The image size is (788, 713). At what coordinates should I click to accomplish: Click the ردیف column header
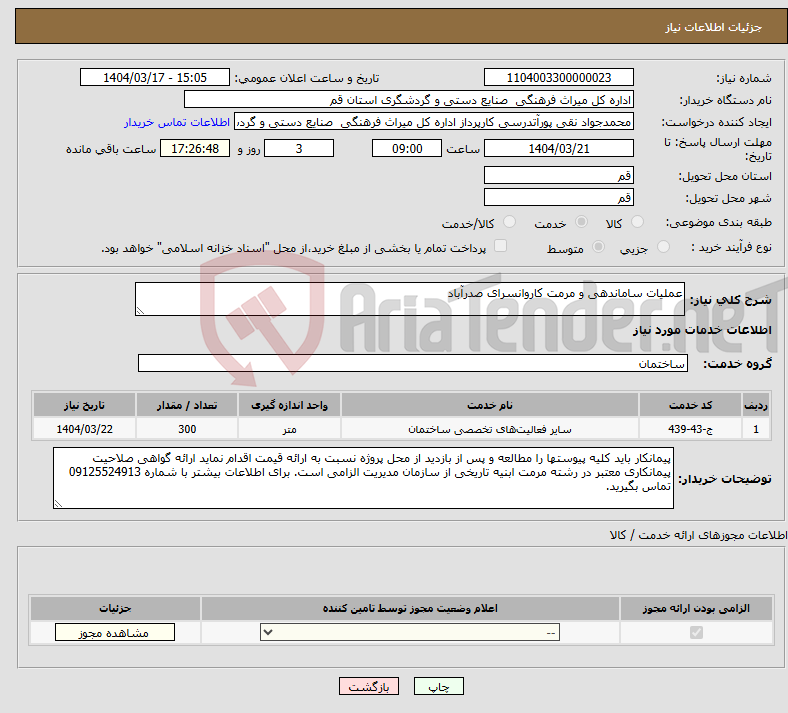[x=756, y=405]
